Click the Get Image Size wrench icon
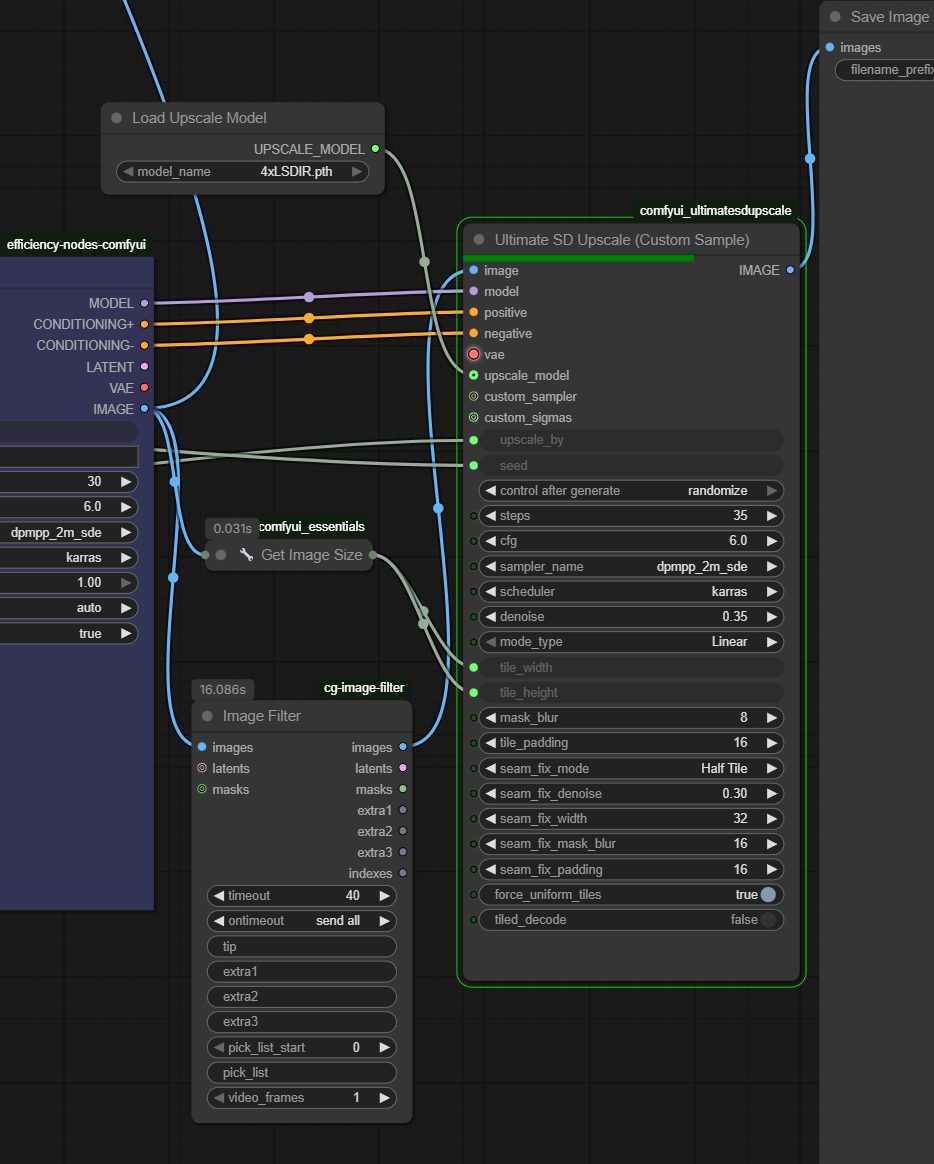The image size is (934, 1164). pyautogui.click(x=246, y=555)
